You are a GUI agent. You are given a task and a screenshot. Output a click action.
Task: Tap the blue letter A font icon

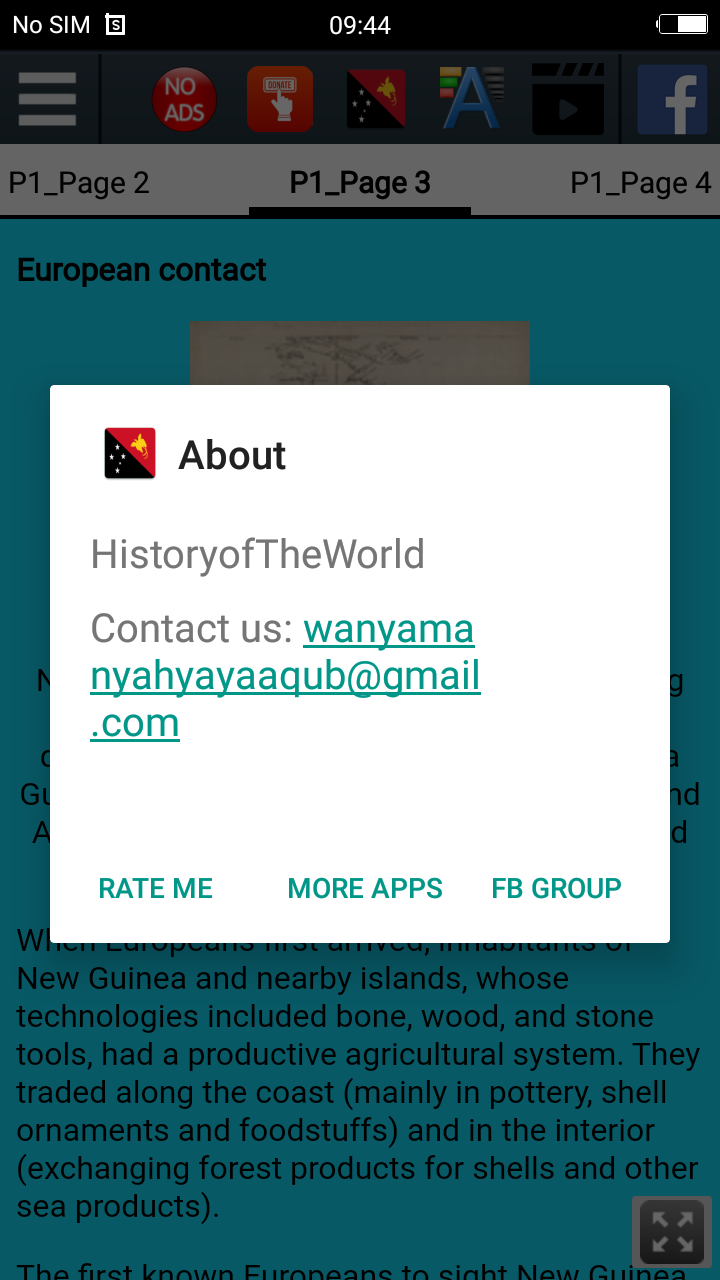coord(471,98)
